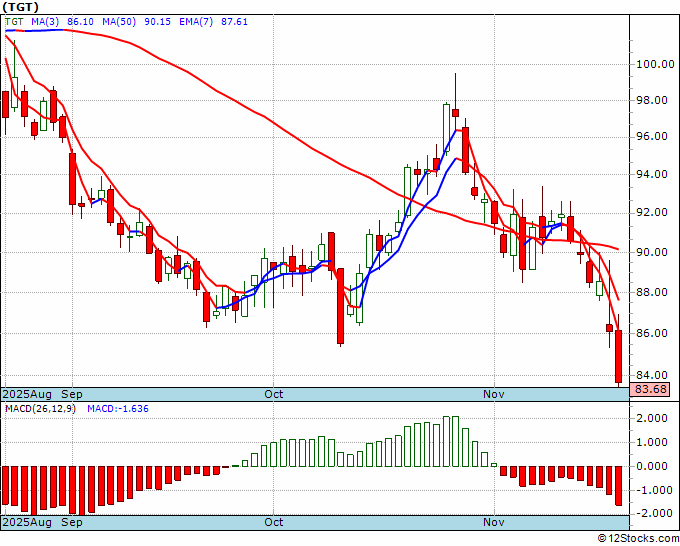The image size is (680, 546).
Task: Click the EMA(7) legend label
Action: [x=196, y=22]
